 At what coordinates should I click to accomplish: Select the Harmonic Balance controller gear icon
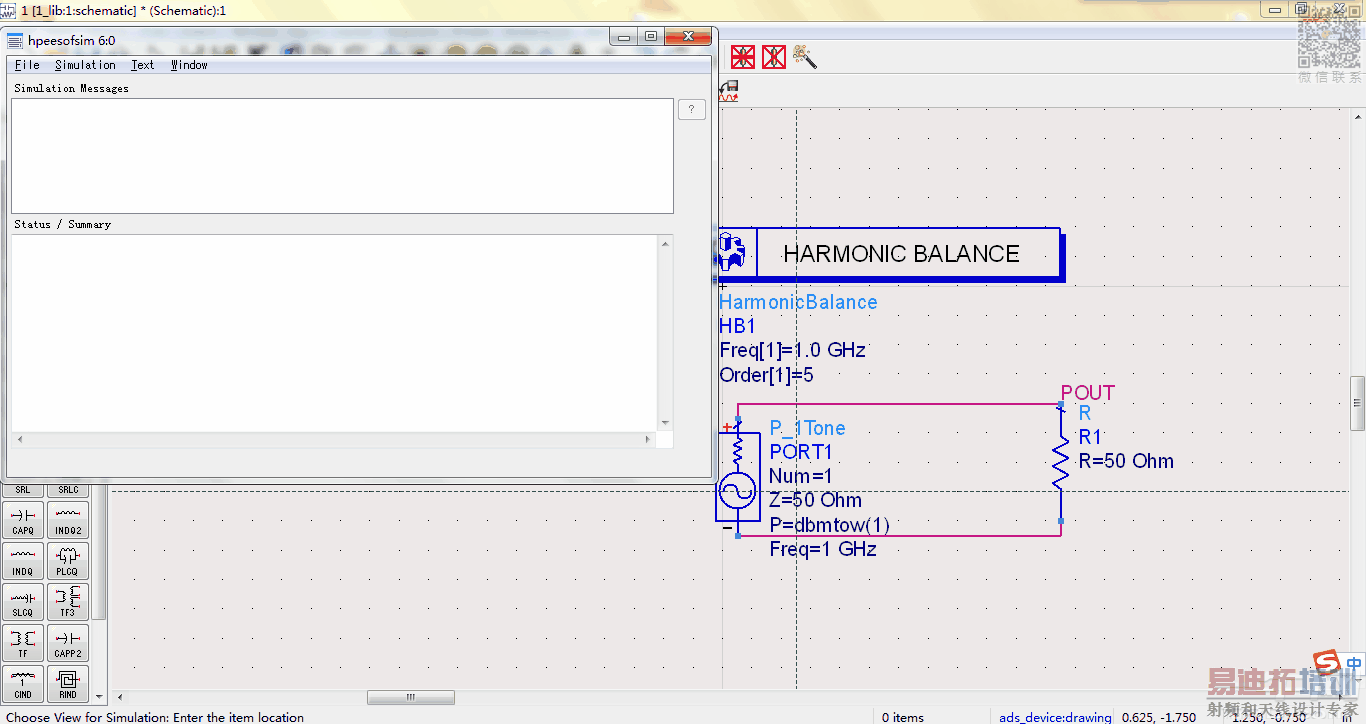(732, 253)
